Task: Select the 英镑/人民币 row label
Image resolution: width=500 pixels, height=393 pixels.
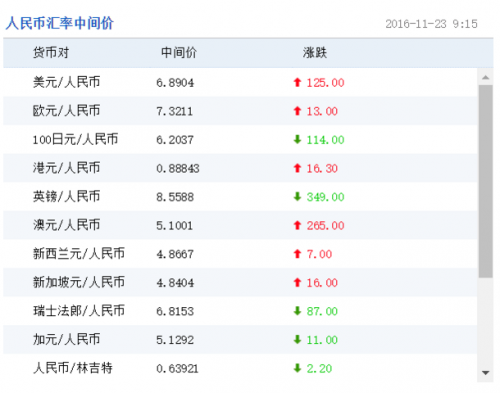Action: (x=66, y=197)
